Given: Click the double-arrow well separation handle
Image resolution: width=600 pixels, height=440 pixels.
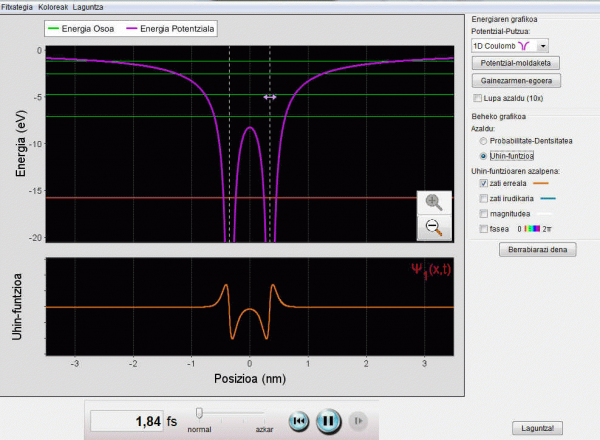Looking at the screenshot, I should click(x=270, y=97).
